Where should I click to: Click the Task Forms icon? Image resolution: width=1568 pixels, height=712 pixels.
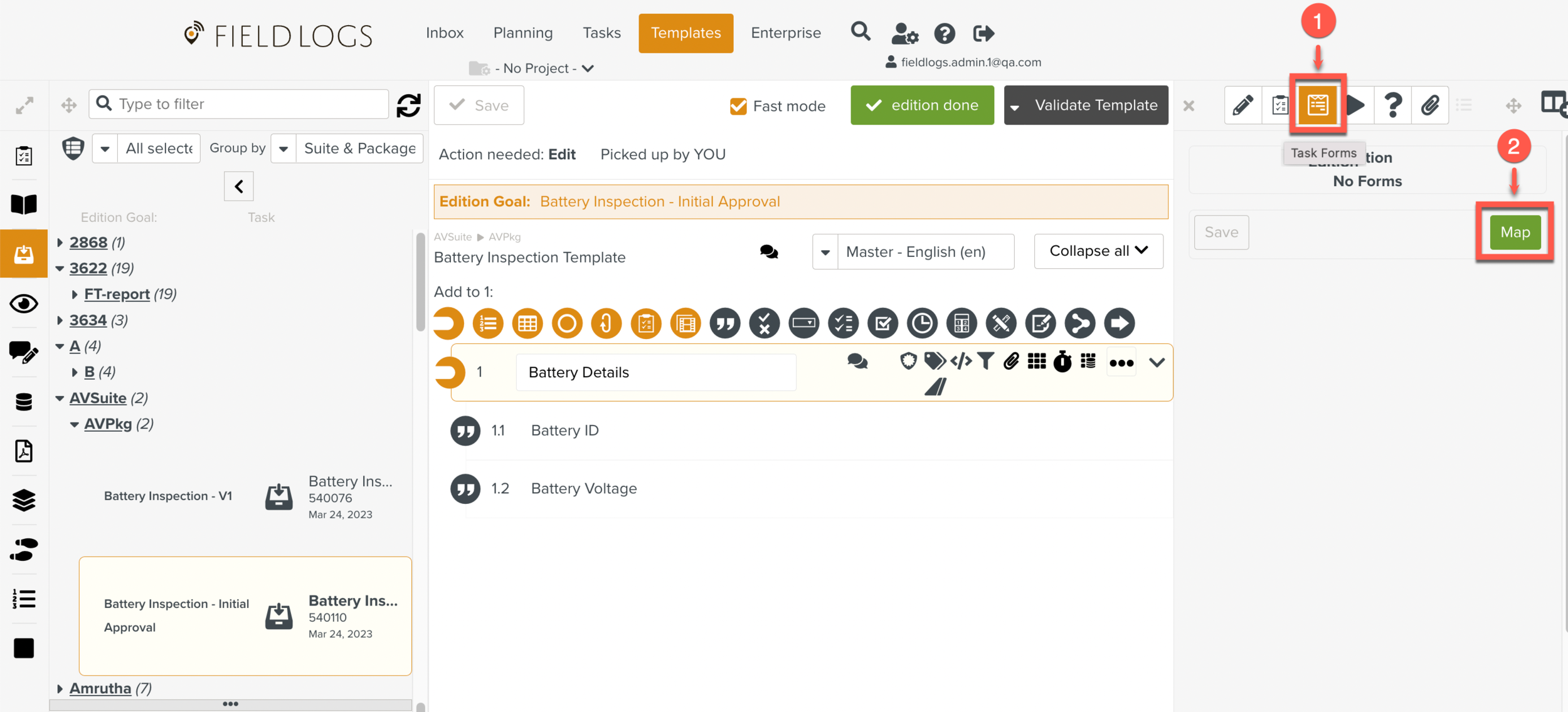point(1317,105)
